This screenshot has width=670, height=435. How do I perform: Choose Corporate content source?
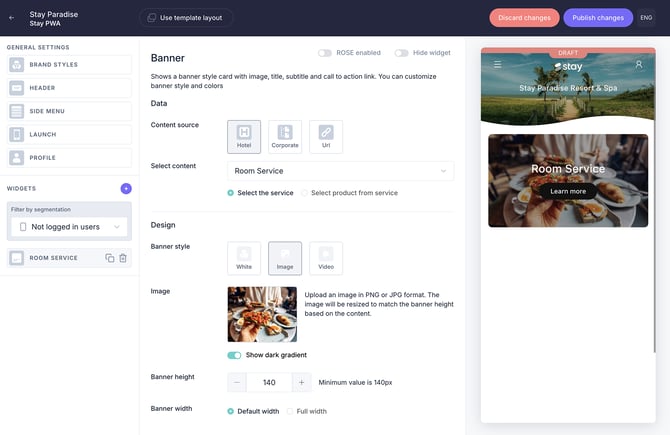[x=285, y=137]
